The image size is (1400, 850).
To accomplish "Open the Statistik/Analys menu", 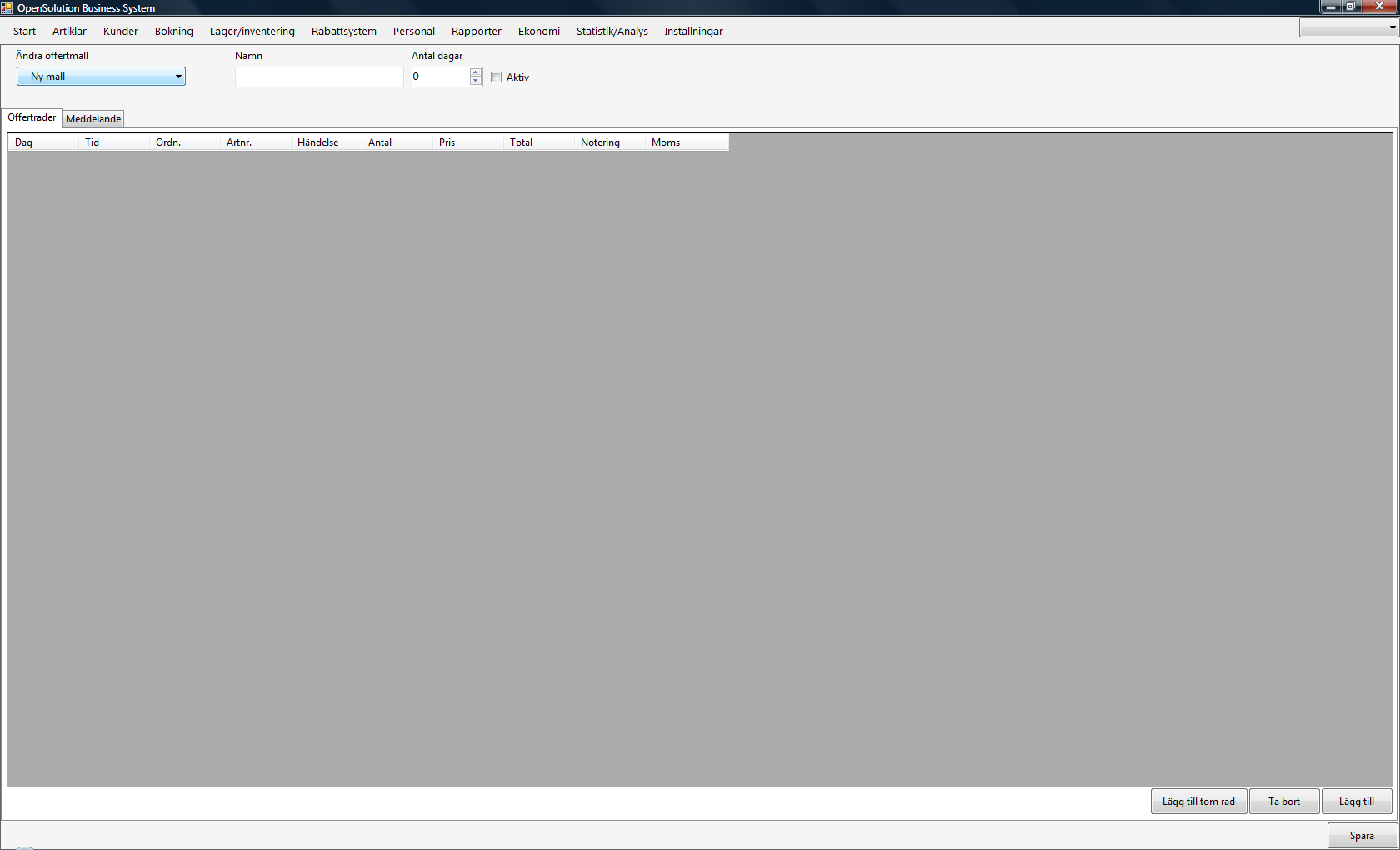I will pos(612,31).
